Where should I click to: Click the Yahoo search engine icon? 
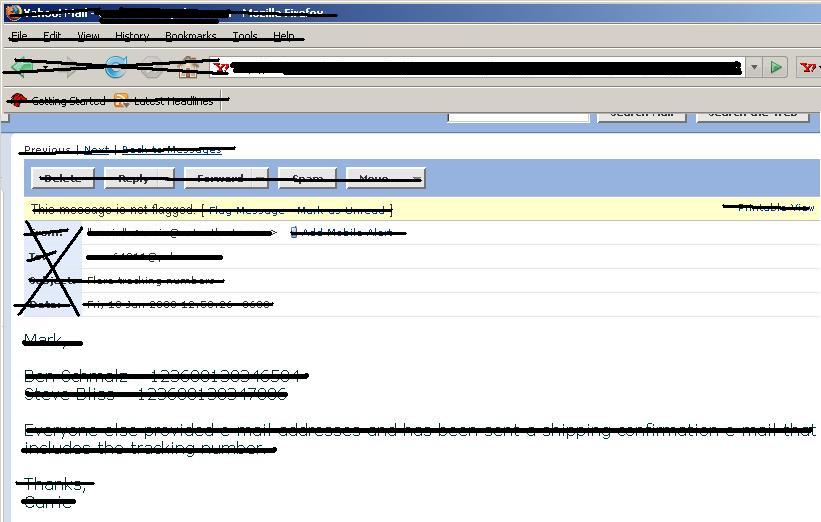[808, 67]
